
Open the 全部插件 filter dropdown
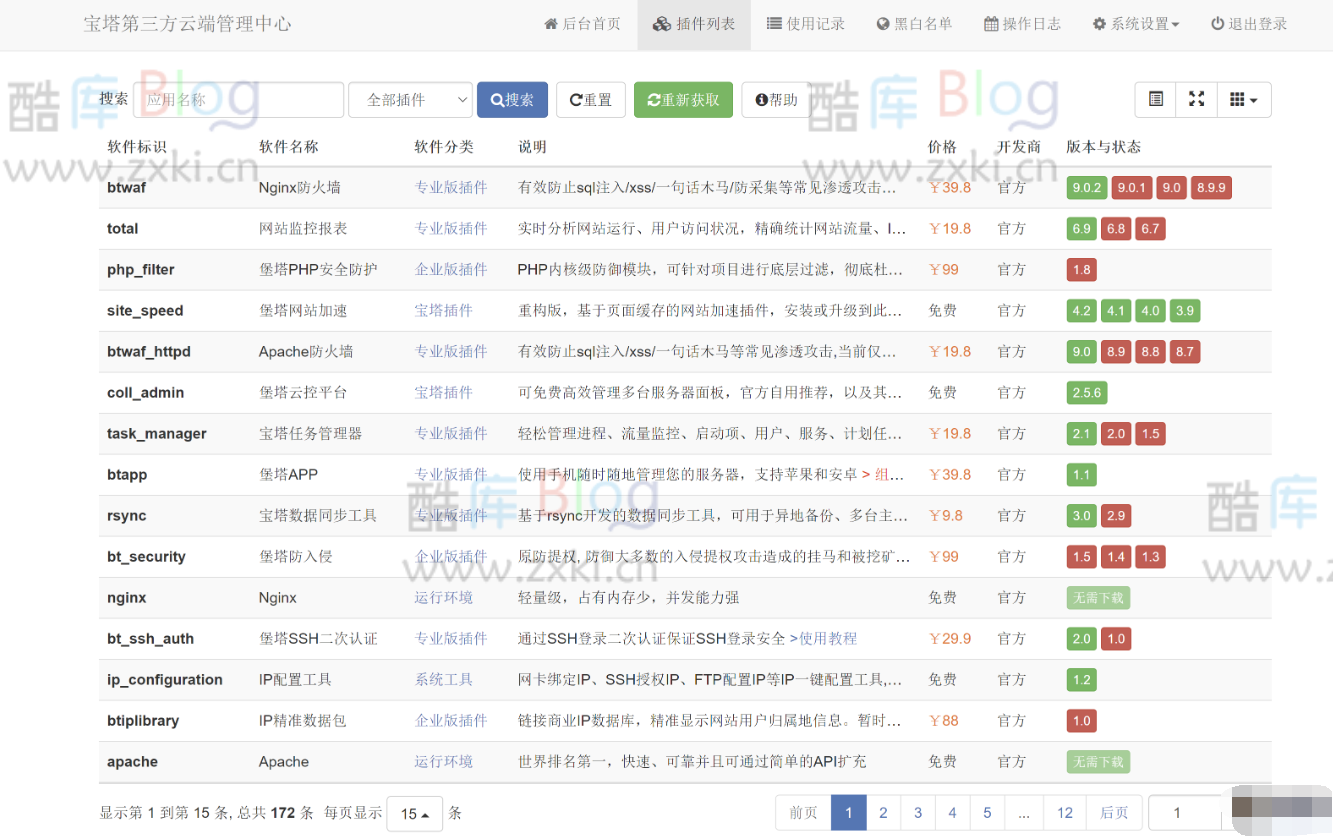[x=410, y=99]
